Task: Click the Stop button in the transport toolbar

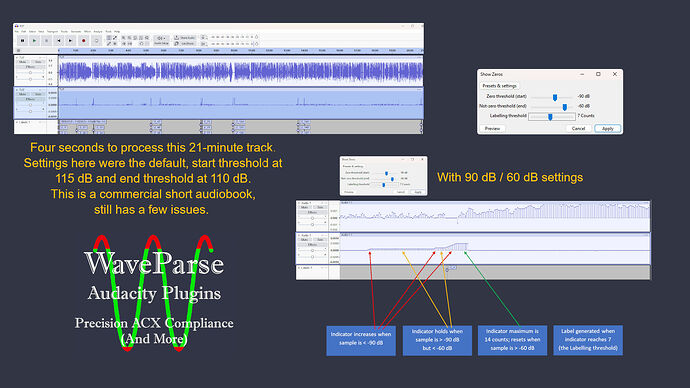Action: (x=46, y=40)
